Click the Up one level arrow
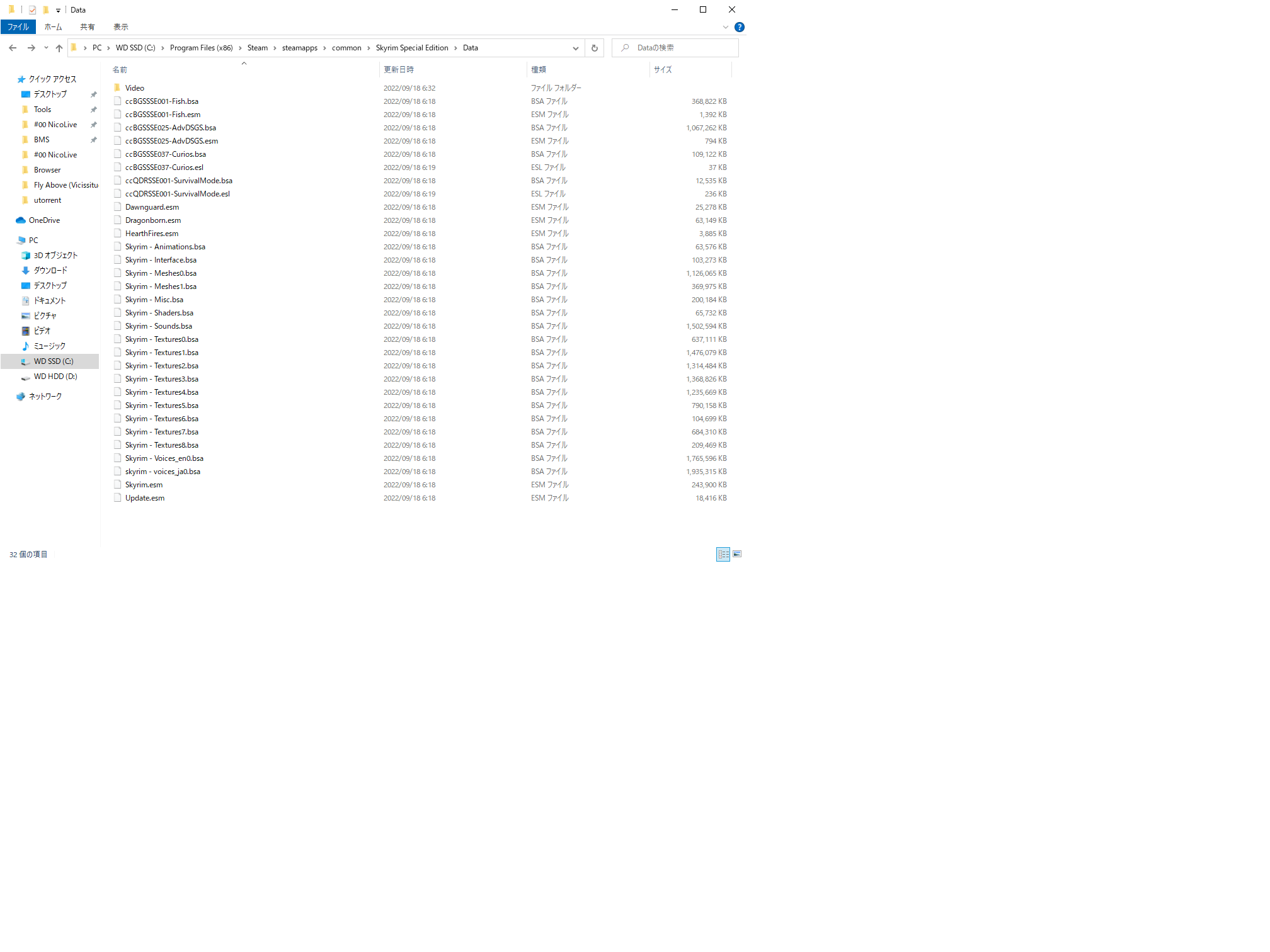This screenshot has width=1270, height=952. 59,48
